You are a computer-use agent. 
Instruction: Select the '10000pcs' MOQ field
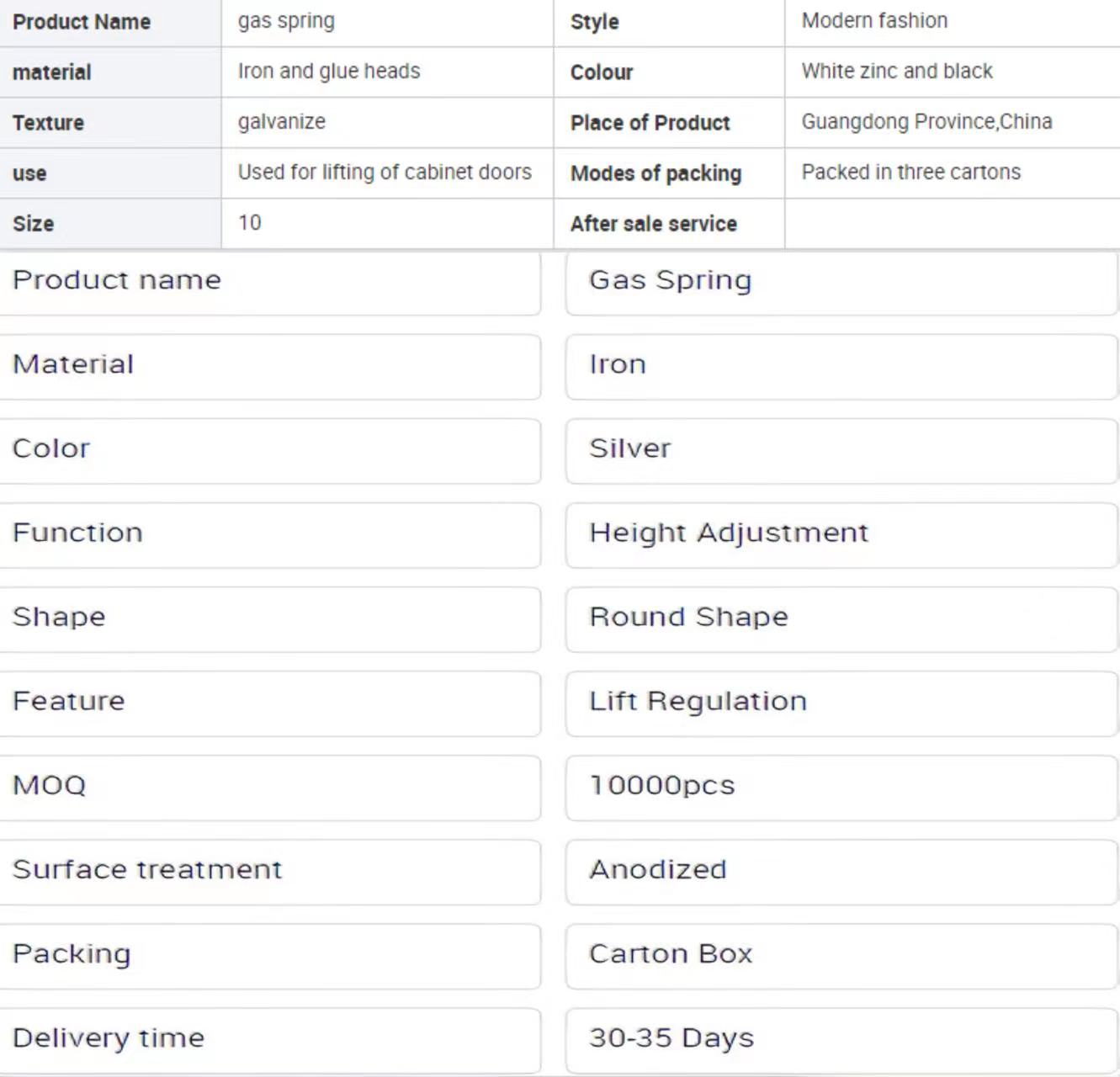(841, 788)
